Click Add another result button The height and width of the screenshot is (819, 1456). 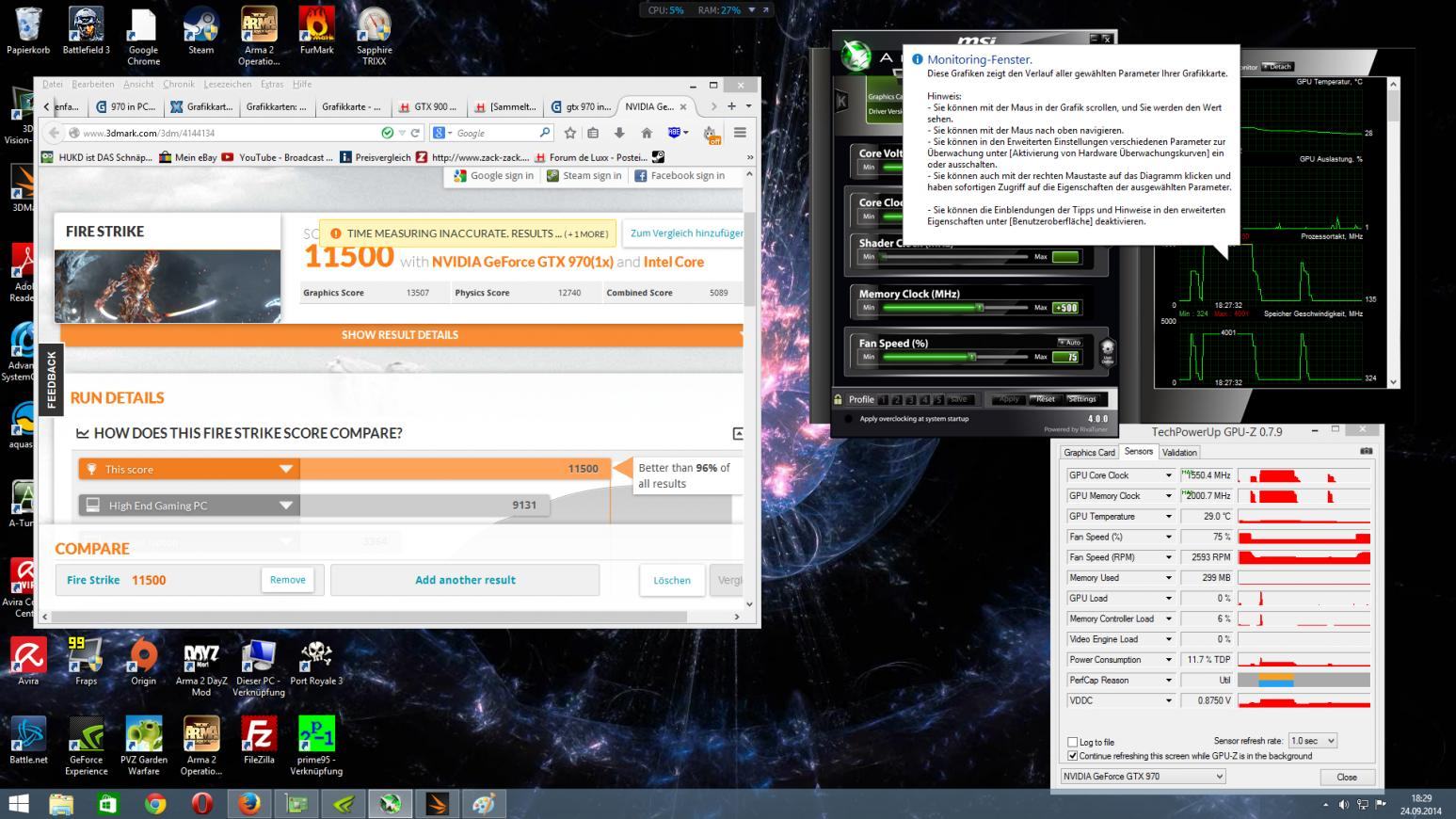click(465, 580)
